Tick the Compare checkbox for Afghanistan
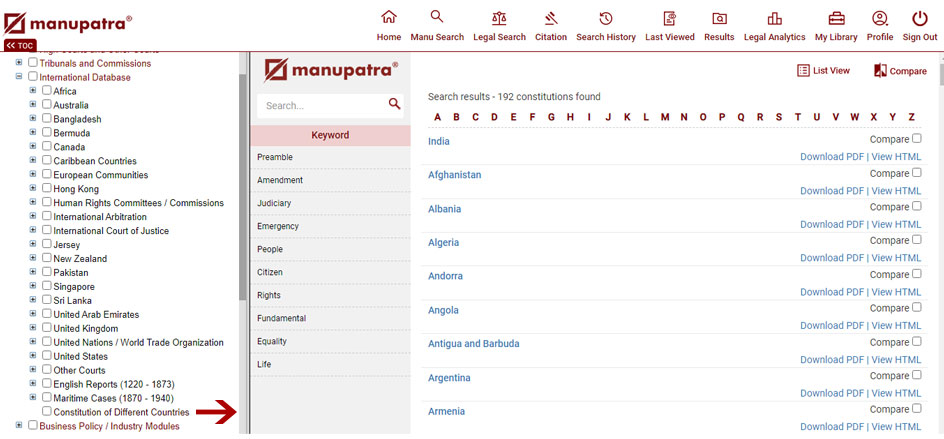Image resolution: width=944 pixels, height=439 pixels. (x=917, y=173)
